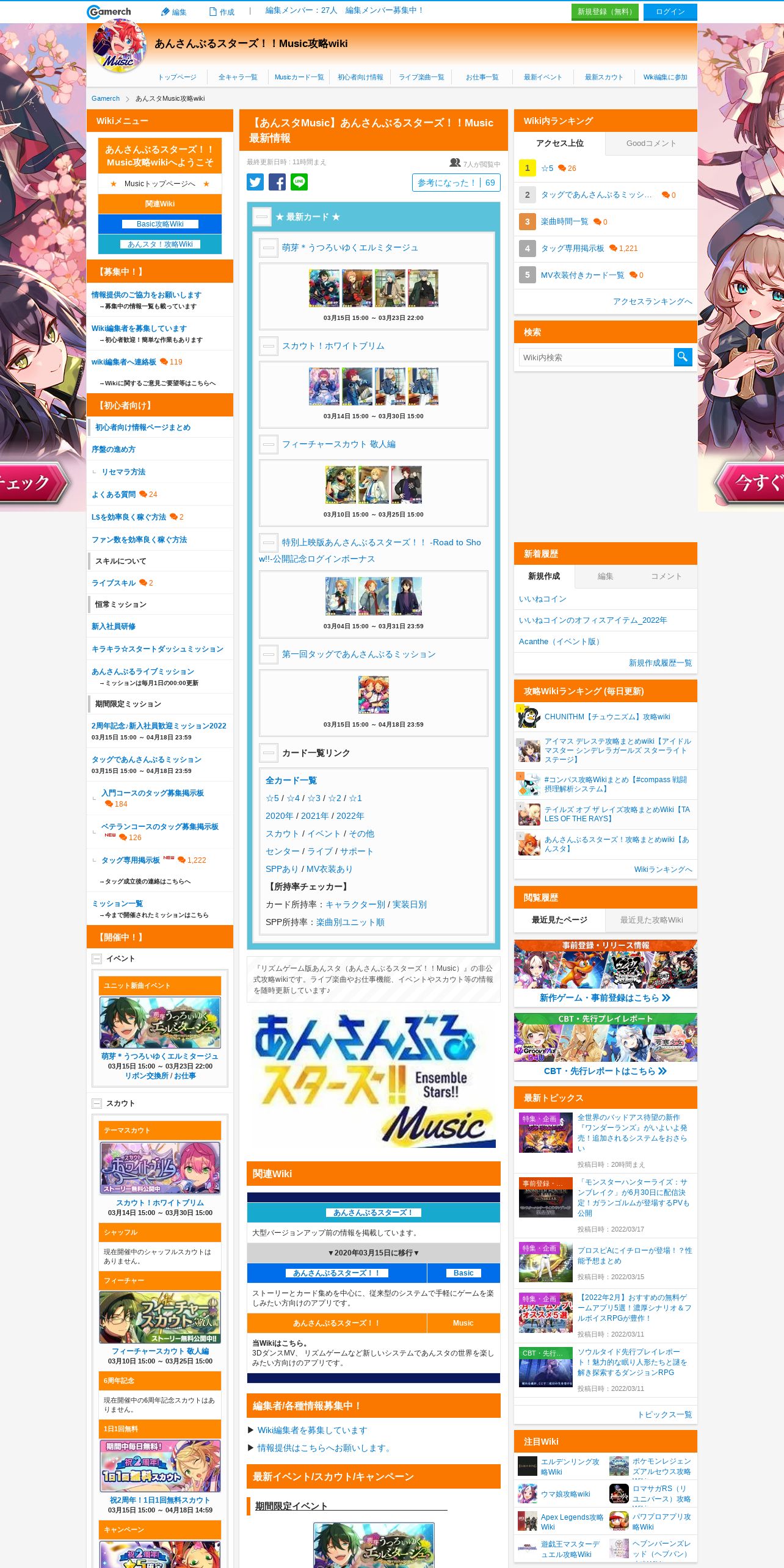Open the ポケモンレジェンズアルセウス wiki icon
Viewport: 784px width, 1568px height.
tap(619, 1466)
